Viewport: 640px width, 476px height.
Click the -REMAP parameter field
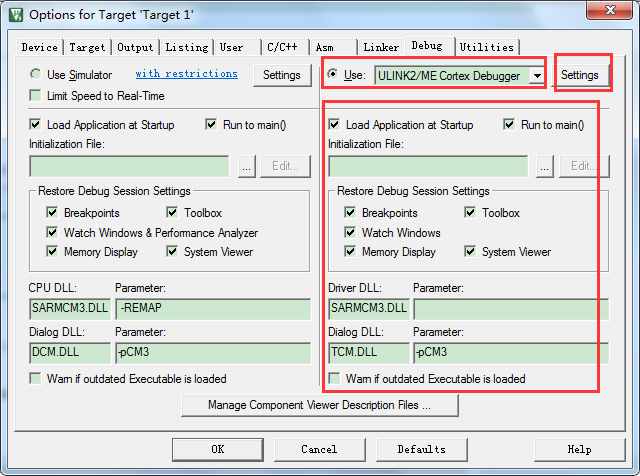213,308
